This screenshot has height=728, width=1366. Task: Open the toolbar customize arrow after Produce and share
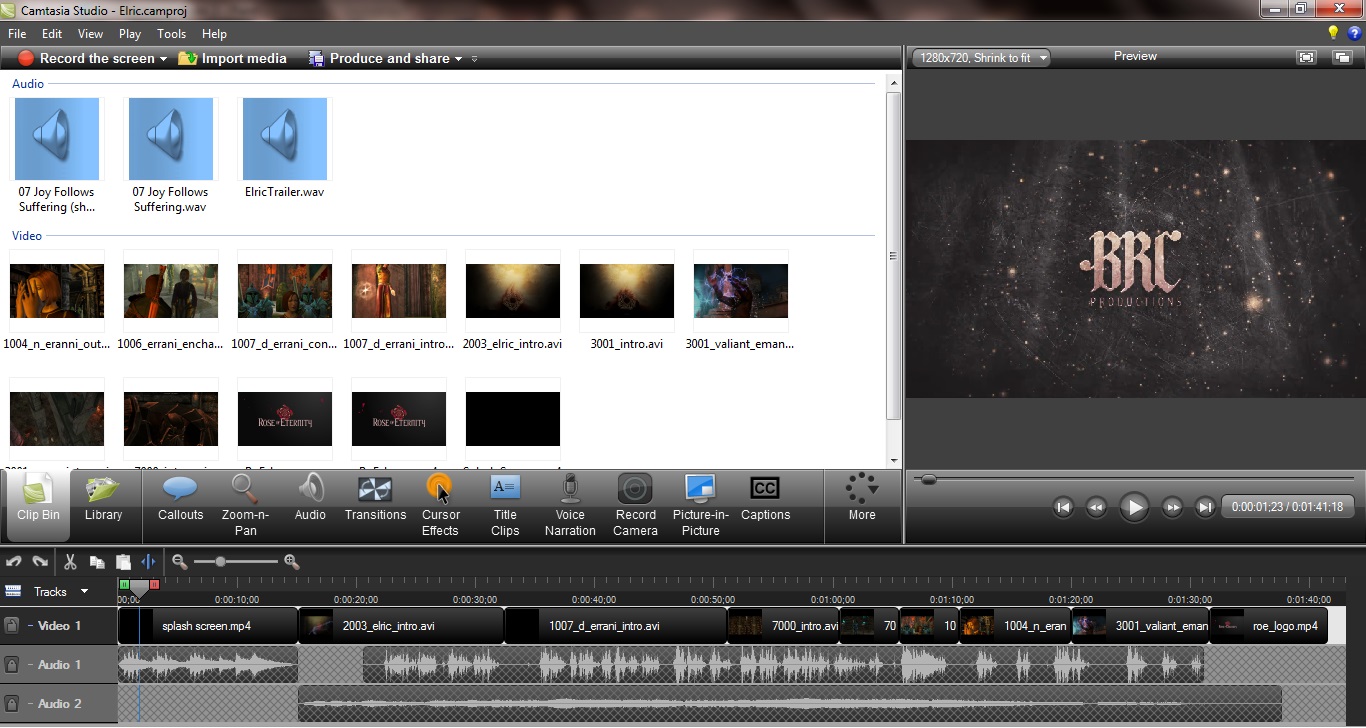[x=474, y=59]
